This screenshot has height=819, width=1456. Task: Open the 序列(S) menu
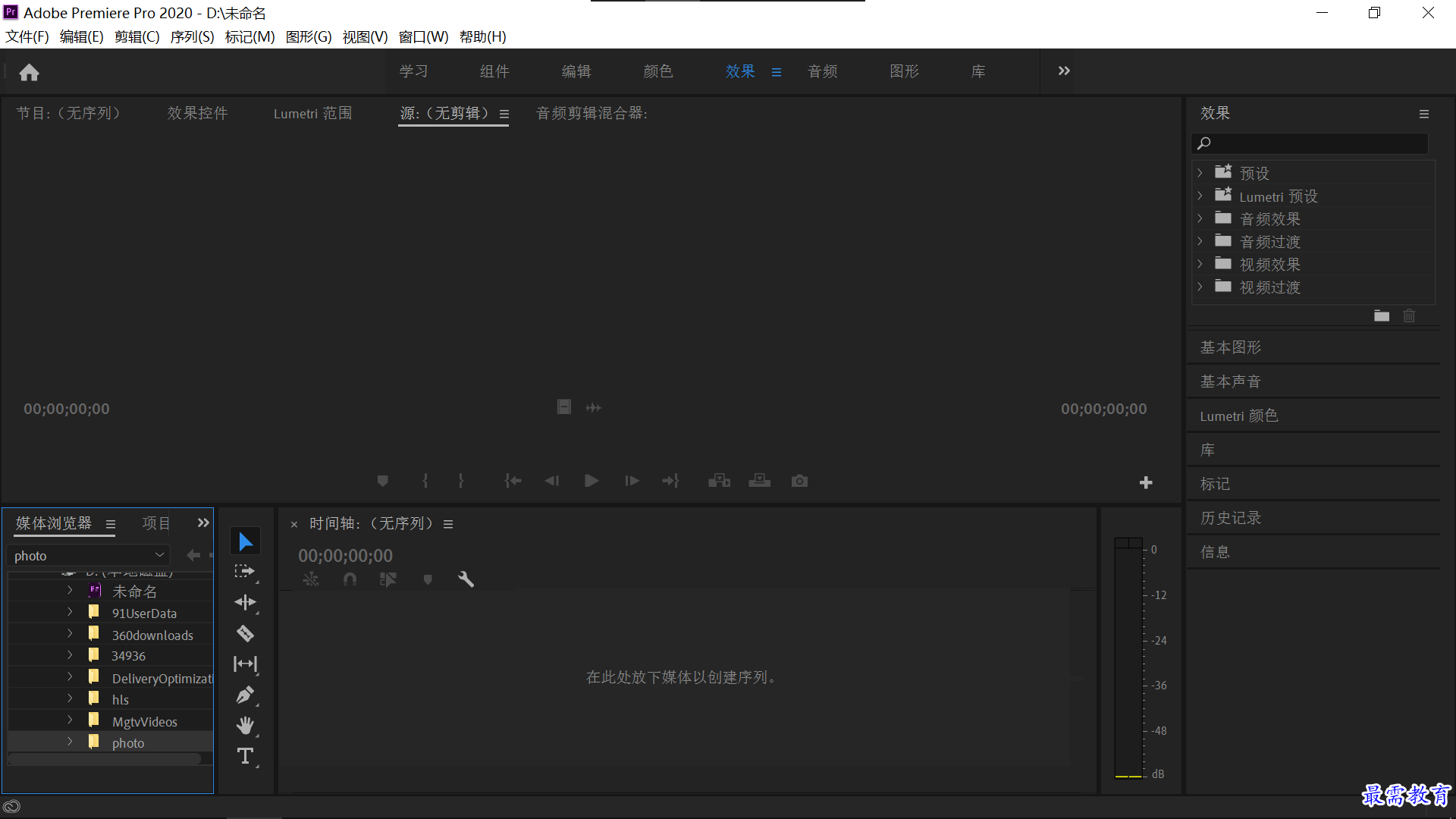click(x=192, y=36)
